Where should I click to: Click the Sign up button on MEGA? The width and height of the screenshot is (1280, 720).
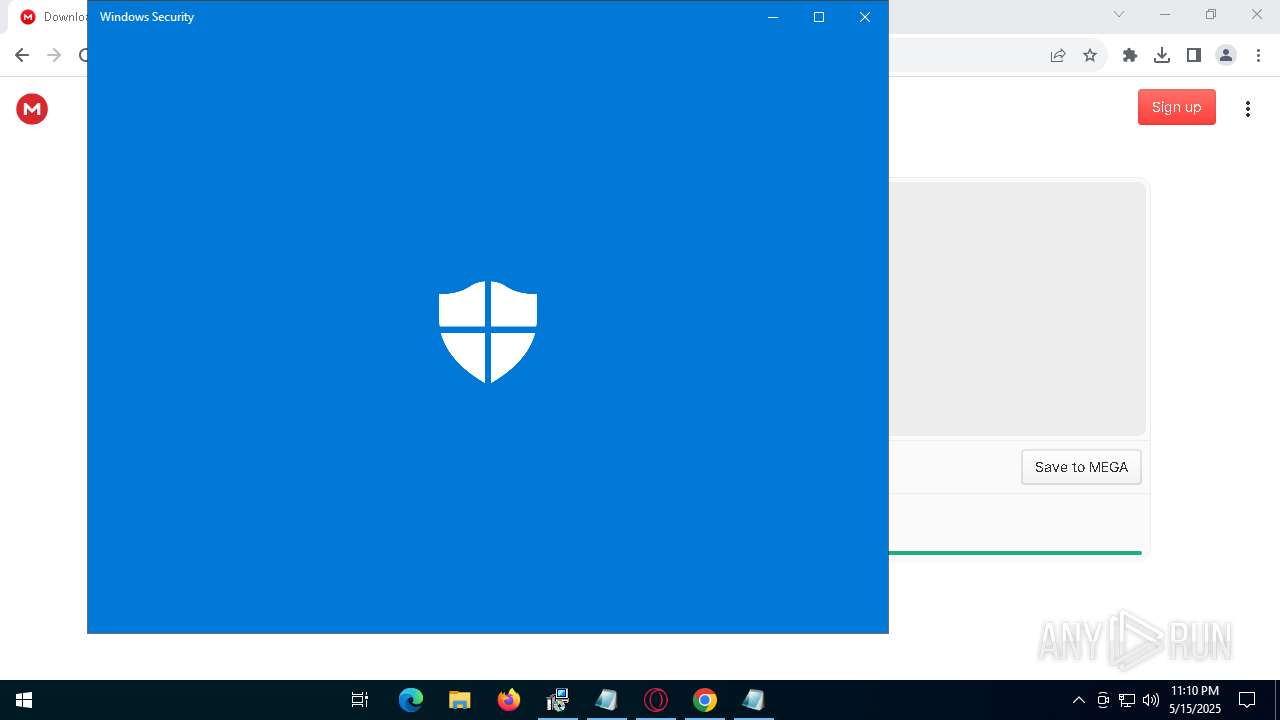1176,107
